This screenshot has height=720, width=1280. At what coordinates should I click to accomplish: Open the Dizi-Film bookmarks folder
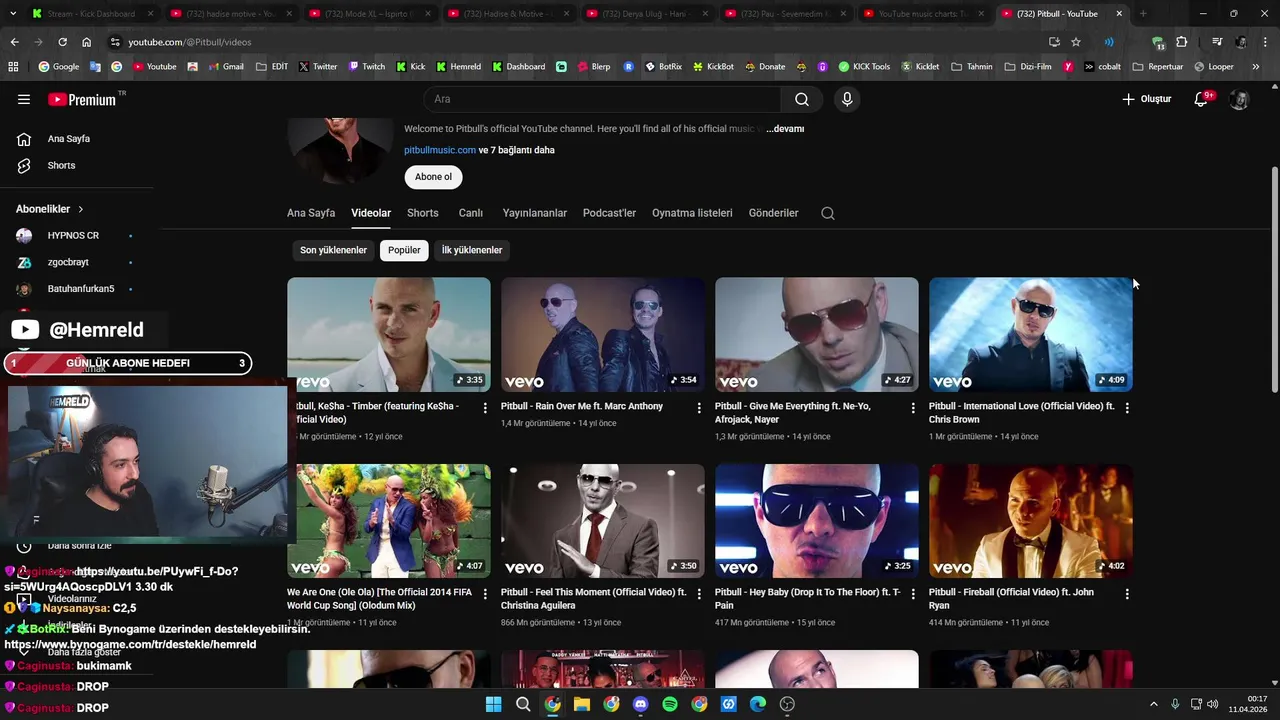[1028, 67]
